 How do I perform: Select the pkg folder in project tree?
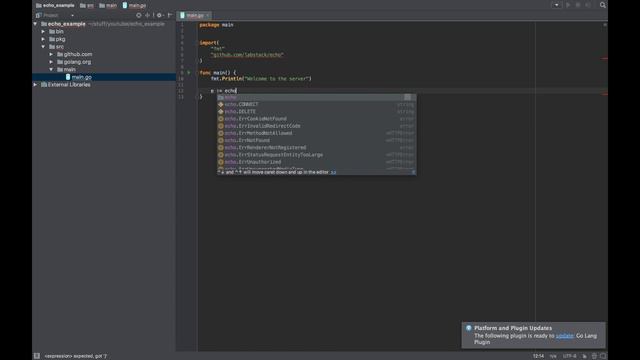(x=57, y=39)
